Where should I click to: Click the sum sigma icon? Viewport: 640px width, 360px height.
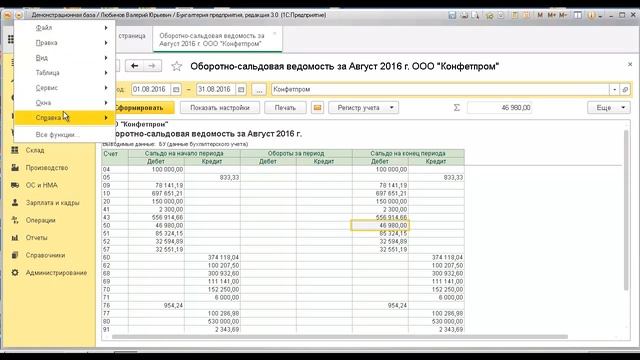pyautogui.click(x=457, y=108)
